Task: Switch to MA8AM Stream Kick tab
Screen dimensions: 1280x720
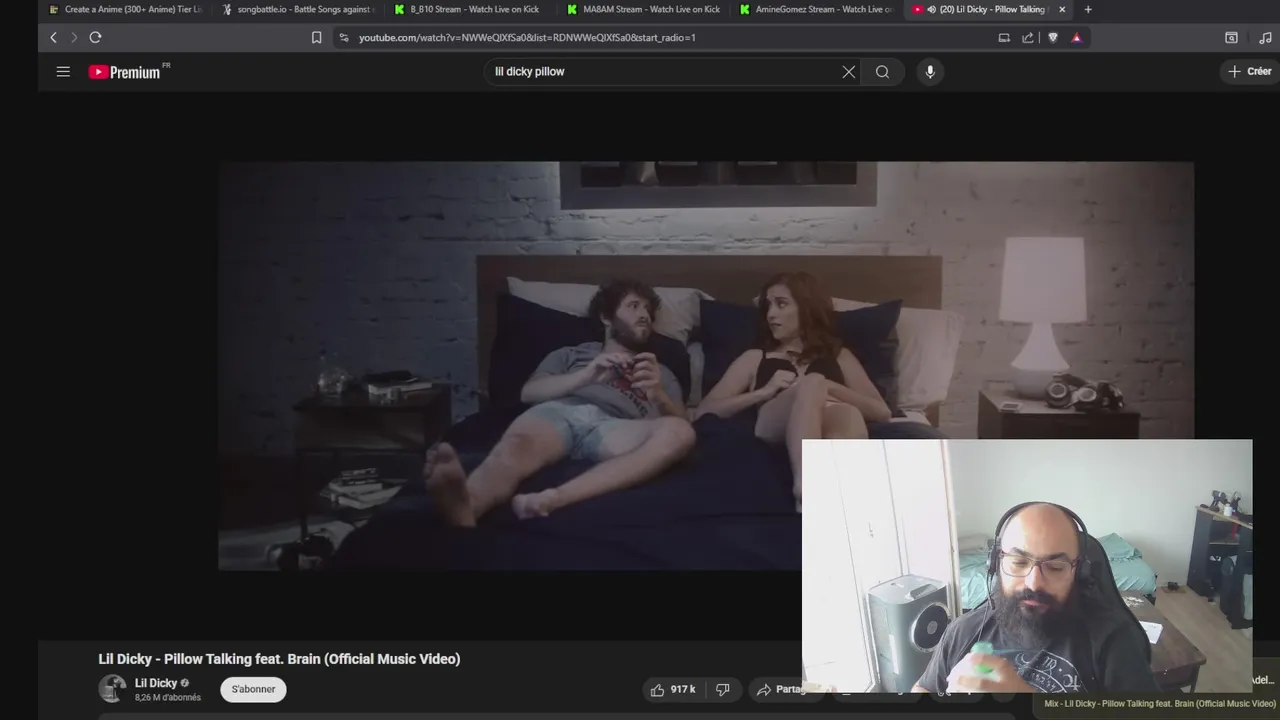Action: click(643, 9)
